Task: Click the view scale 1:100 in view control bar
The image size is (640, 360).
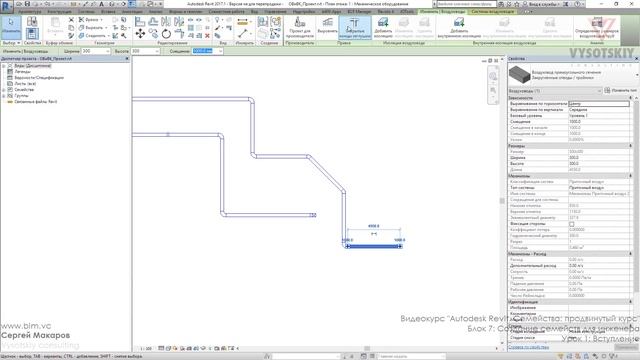Action: click(145, 349)
